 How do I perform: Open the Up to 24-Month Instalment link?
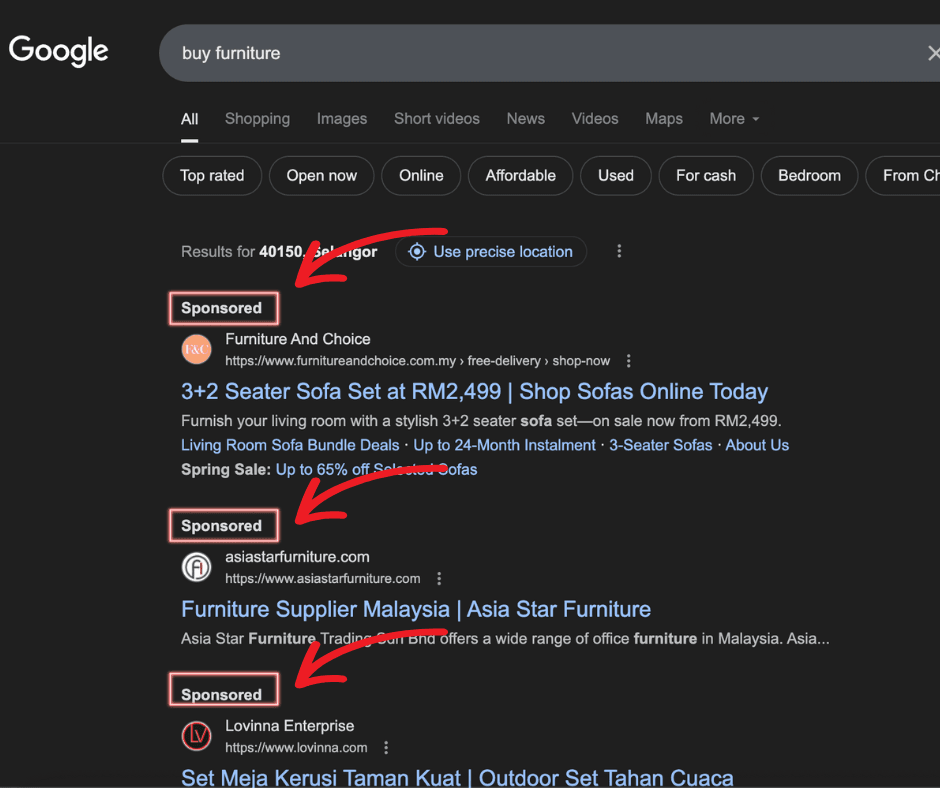[x=504, y=445]
